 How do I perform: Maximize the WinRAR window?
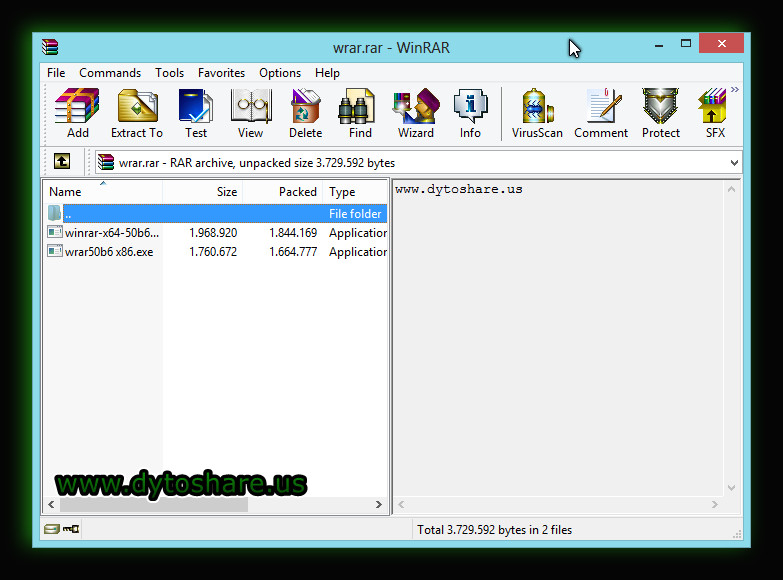[x=686, y=44]
